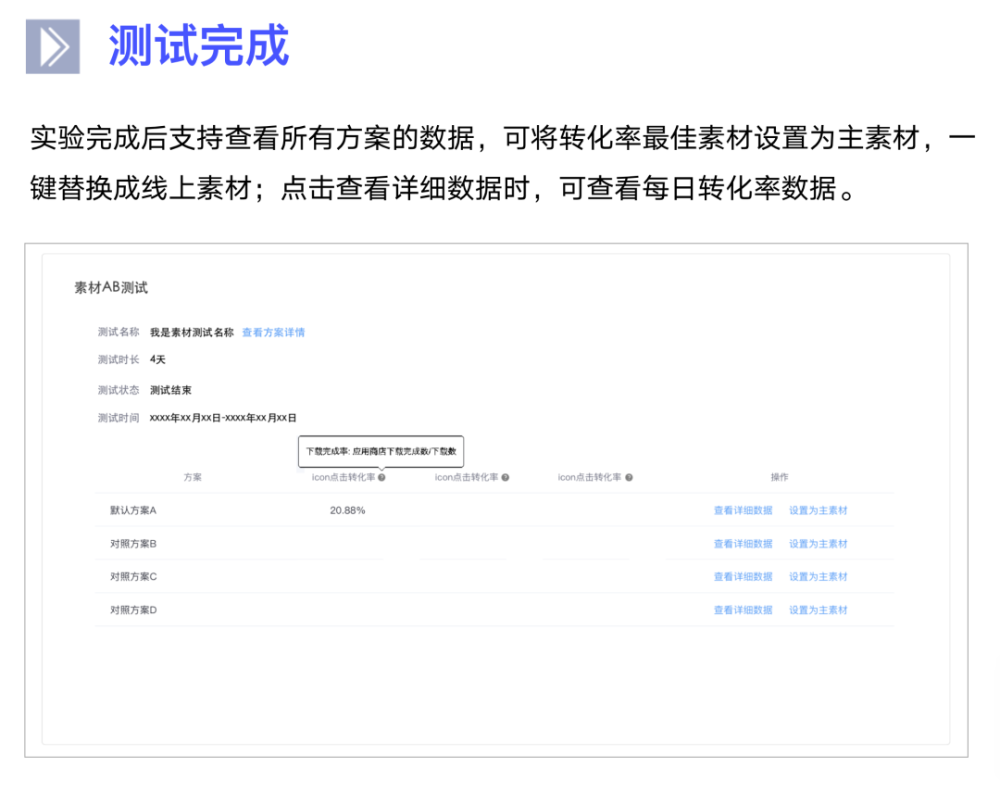
Task: View 查看详细数据 for 对照方案B
Action: 743,543
